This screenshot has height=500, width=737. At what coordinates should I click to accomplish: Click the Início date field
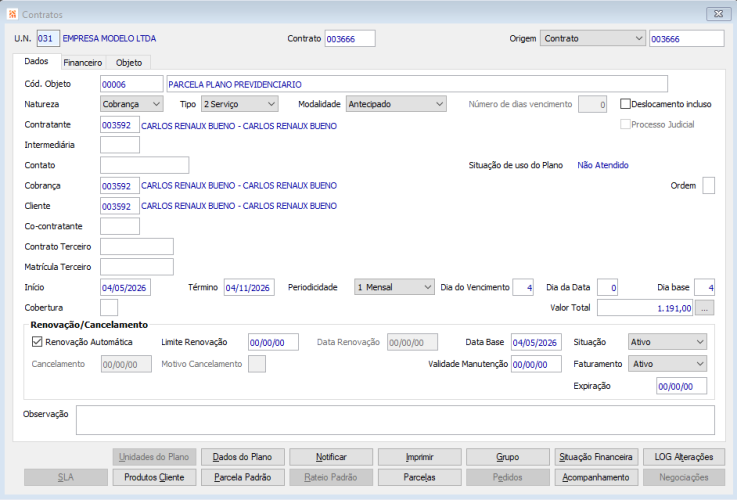(x=125, y=287)
